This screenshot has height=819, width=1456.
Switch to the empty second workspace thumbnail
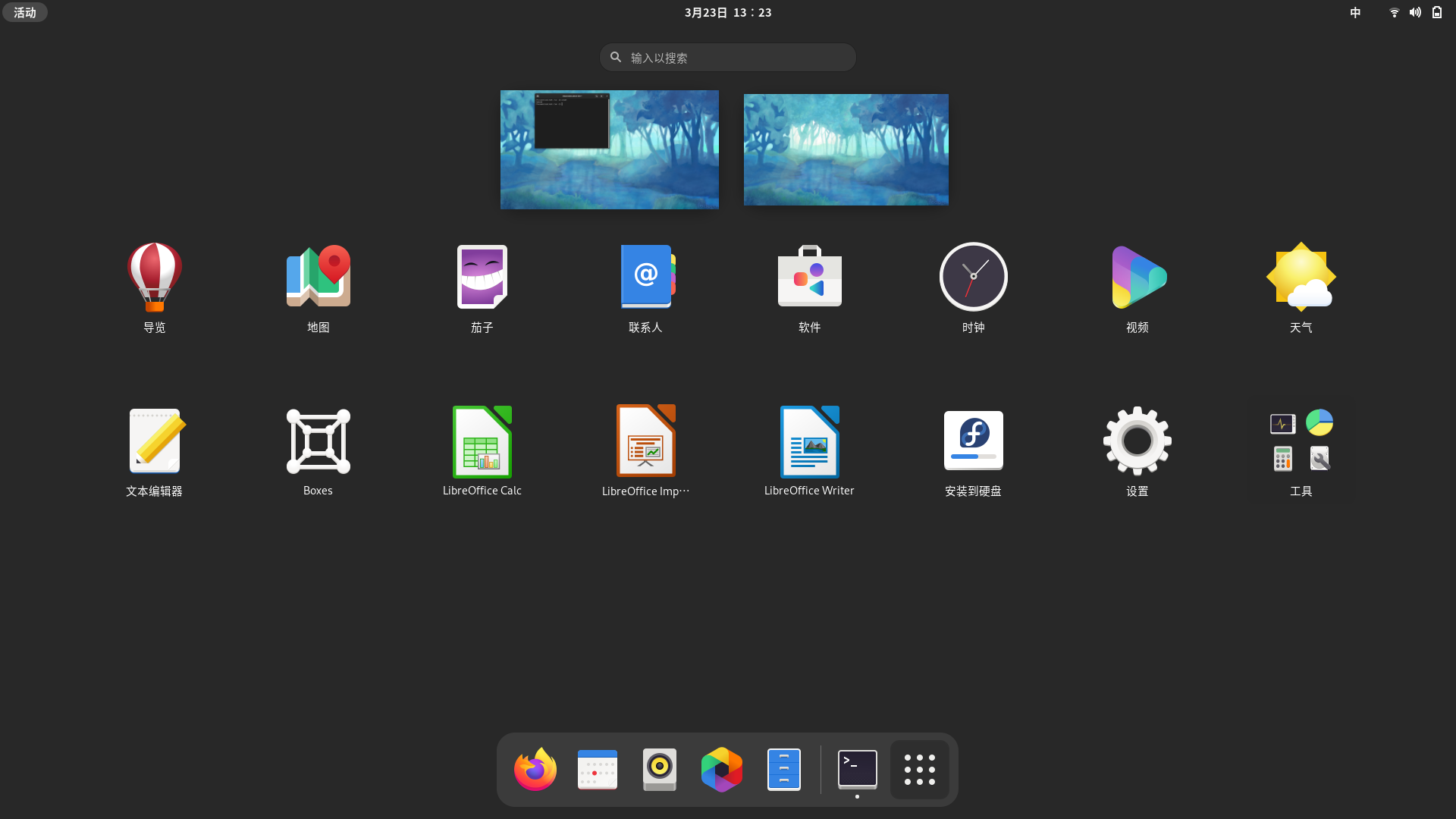pos(846,149)
